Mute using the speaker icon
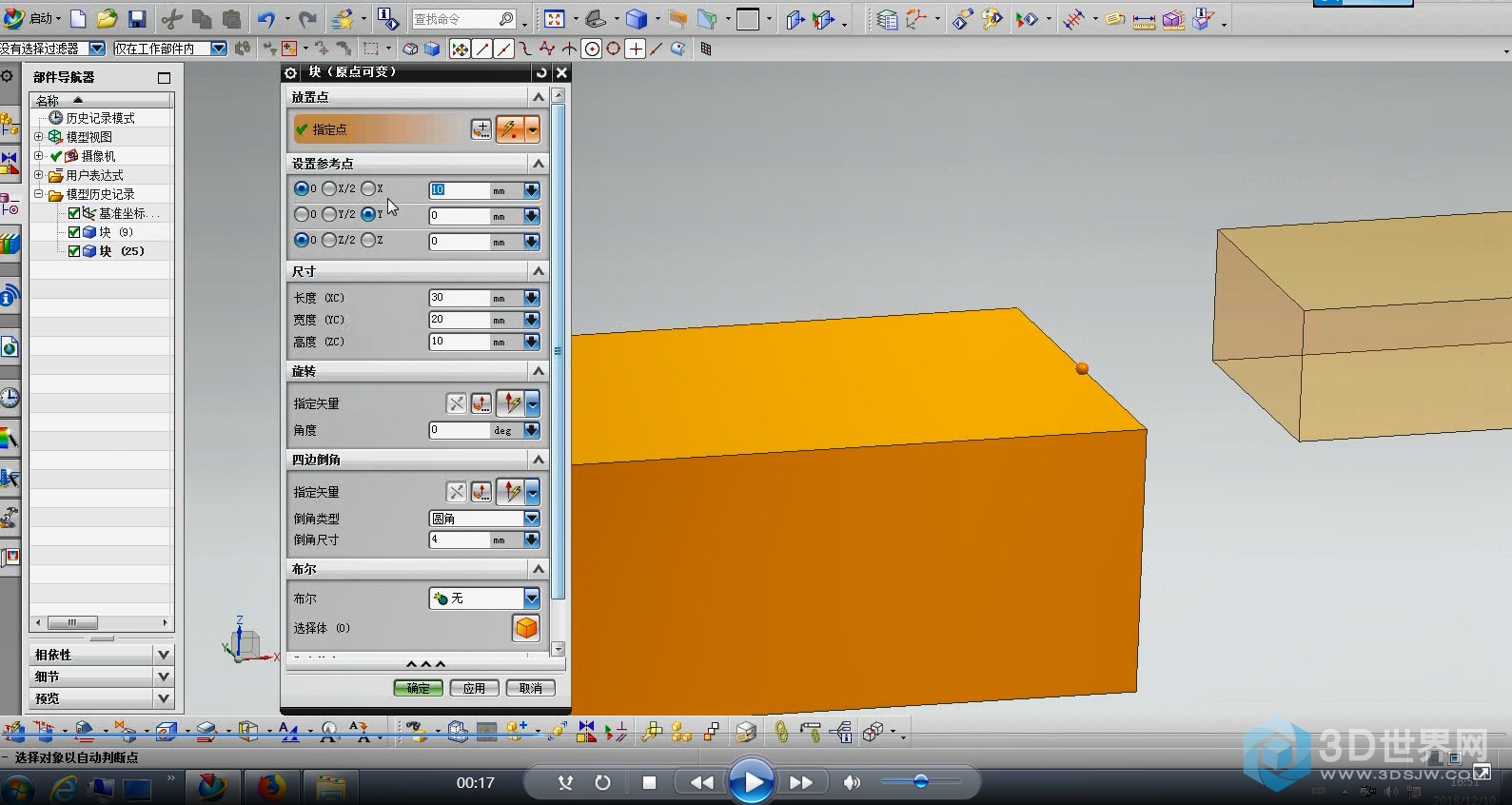Screen dimensions: 1512x805 pos(852,782)
